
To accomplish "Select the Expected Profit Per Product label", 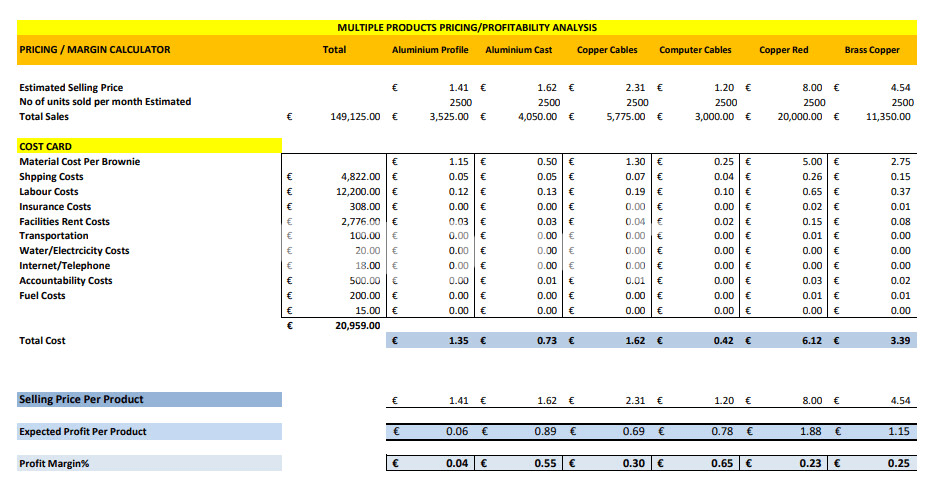I will point(83,432).
